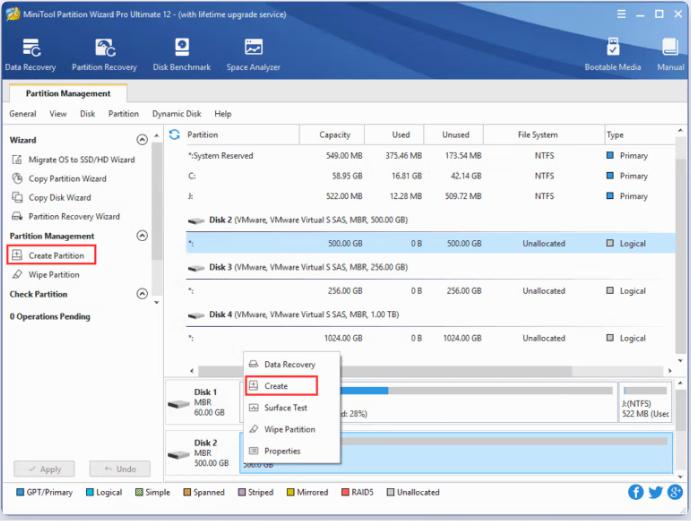Start Migrate OS to SSD/HD Wizard

(80, 160)
